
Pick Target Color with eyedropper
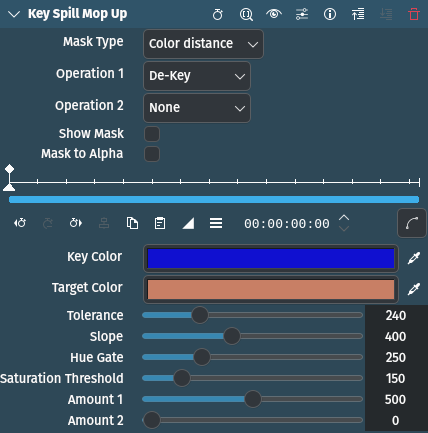pyautogui.click(x=414, y=289)
